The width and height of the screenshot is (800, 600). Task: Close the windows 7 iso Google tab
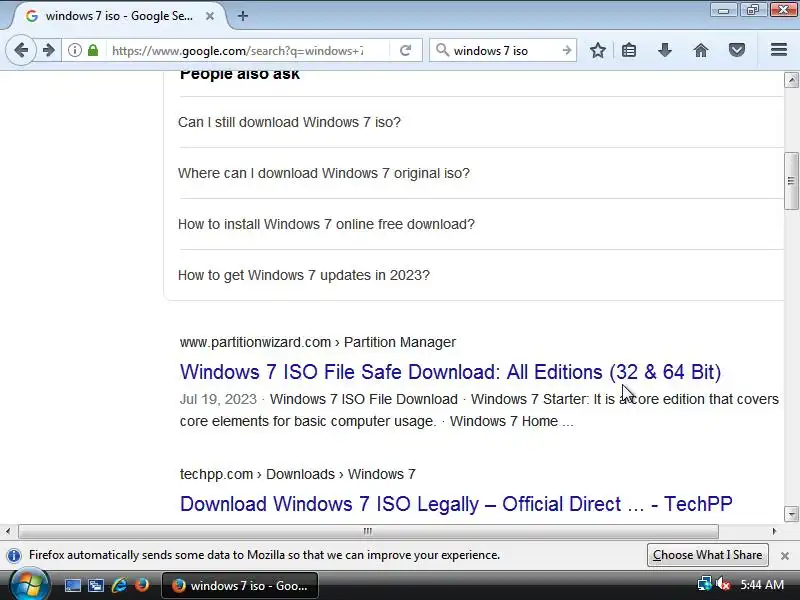pyautogui.click(x=210, y=16)
